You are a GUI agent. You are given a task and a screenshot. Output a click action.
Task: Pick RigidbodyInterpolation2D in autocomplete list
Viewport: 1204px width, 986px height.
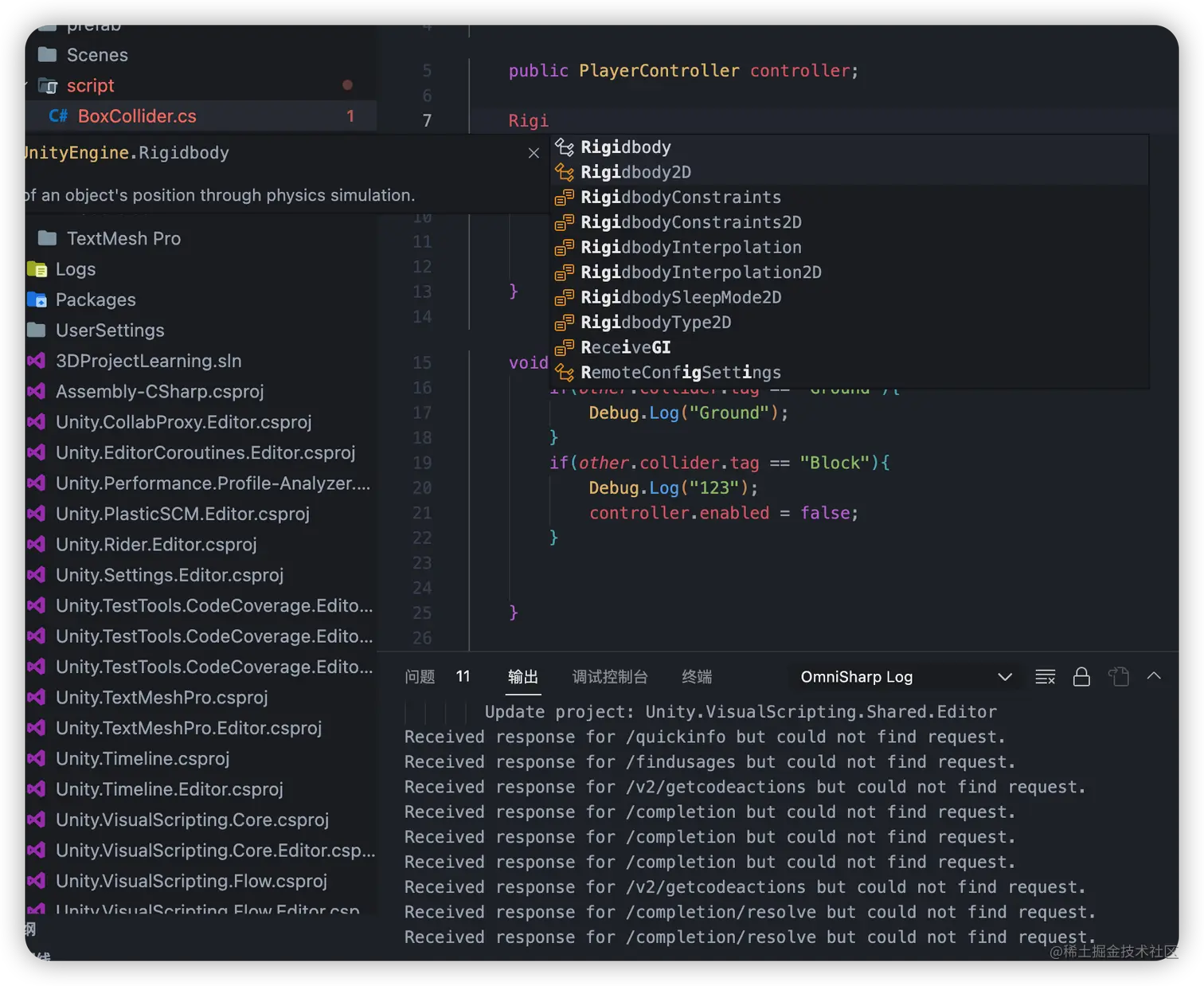(850, 272)
